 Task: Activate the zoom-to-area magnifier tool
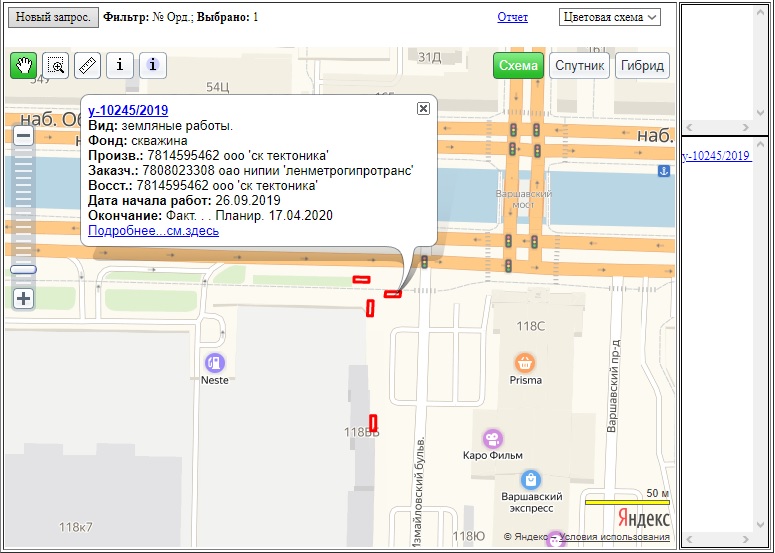(x=56, y=66)
